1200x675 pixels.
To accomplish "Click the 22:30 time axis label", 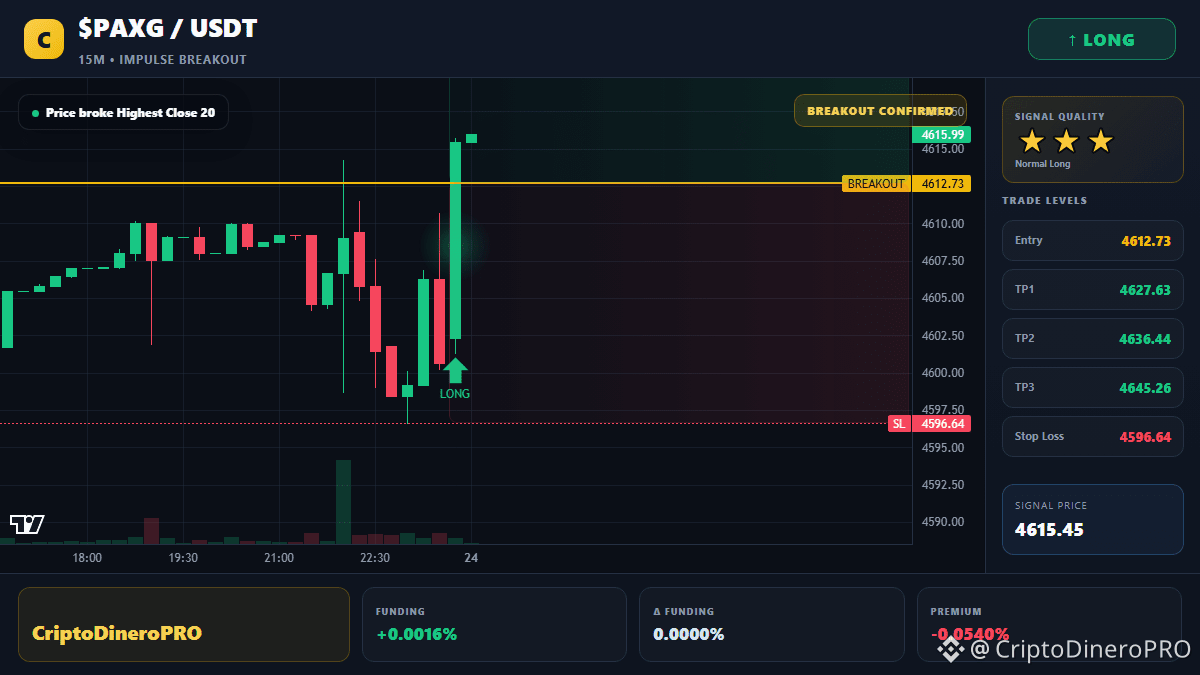I will pyautogui.click(x=375, y=558).
